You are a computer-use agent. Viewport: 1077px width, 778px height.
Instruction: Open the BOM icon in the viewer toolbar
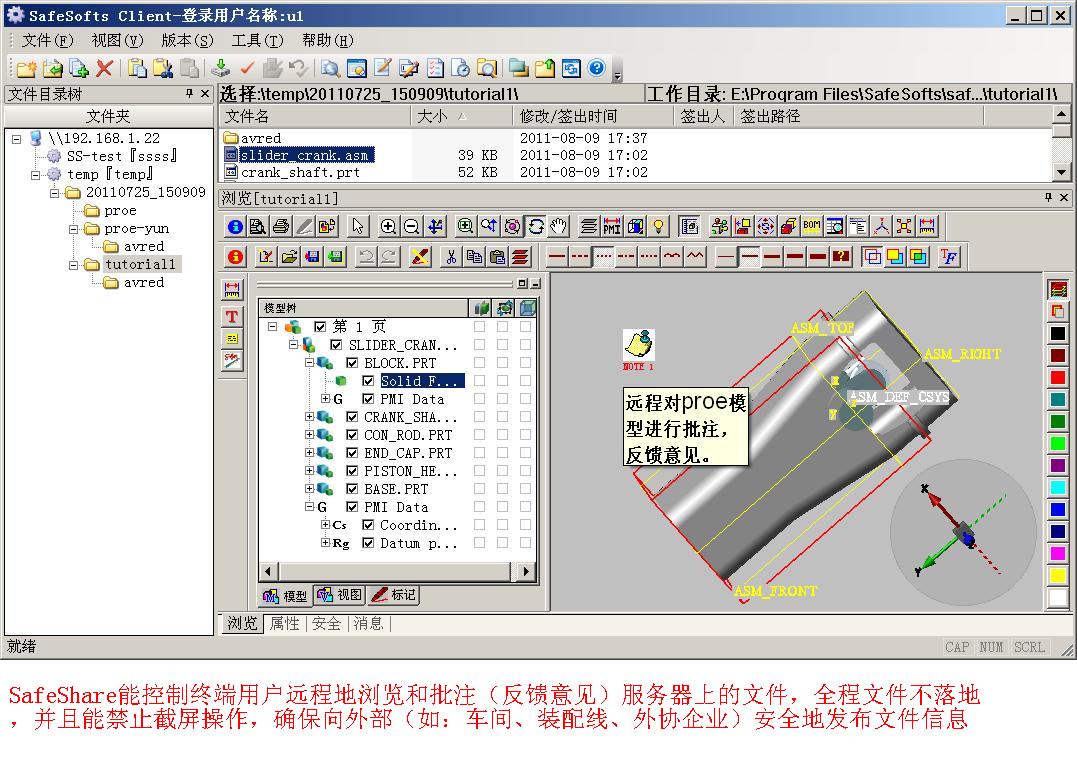tap(812, 226)
